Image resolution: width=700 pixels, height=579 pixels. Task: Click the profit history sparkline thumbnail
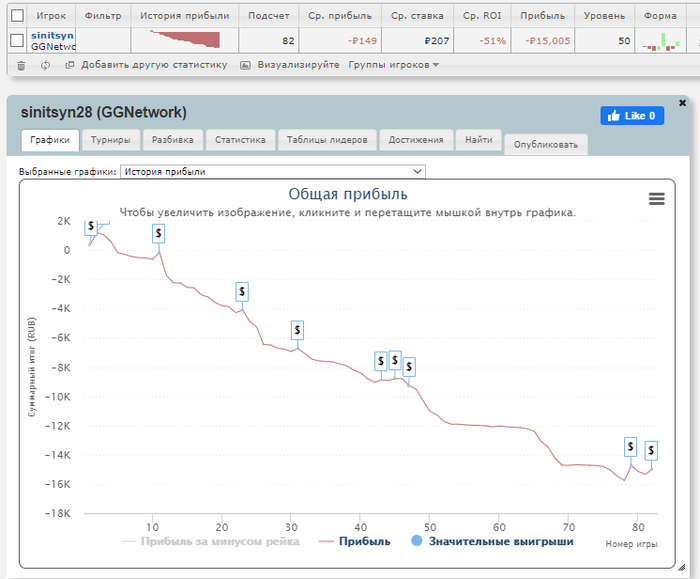(185, 39)
